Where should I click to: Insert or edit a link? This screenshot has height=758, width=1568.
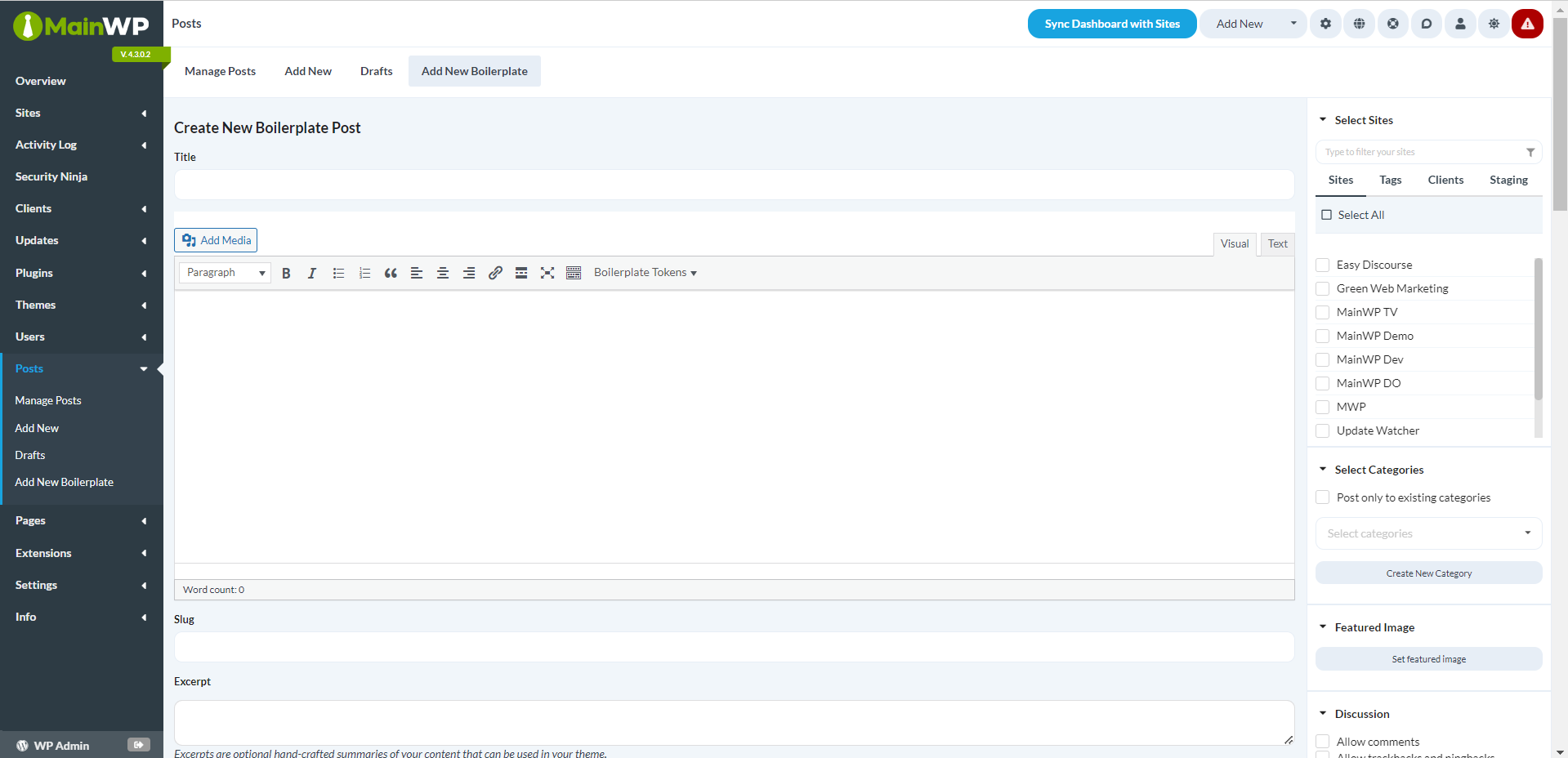(495, 273)
